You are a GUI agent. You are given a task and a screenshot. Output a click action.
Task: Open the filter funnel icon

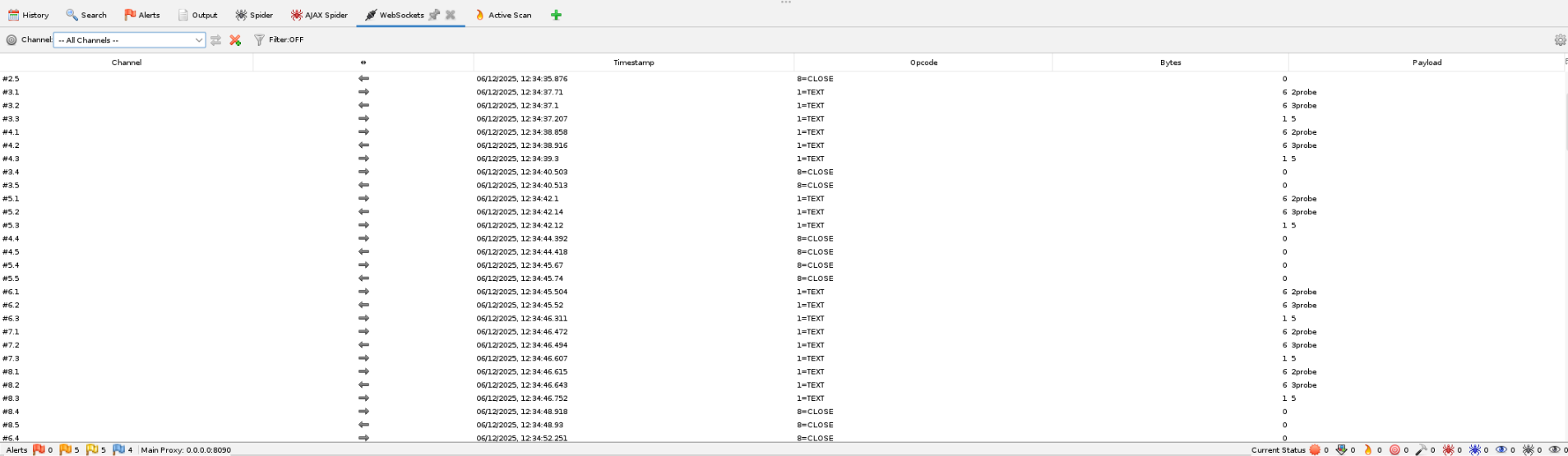click(259, 39)
